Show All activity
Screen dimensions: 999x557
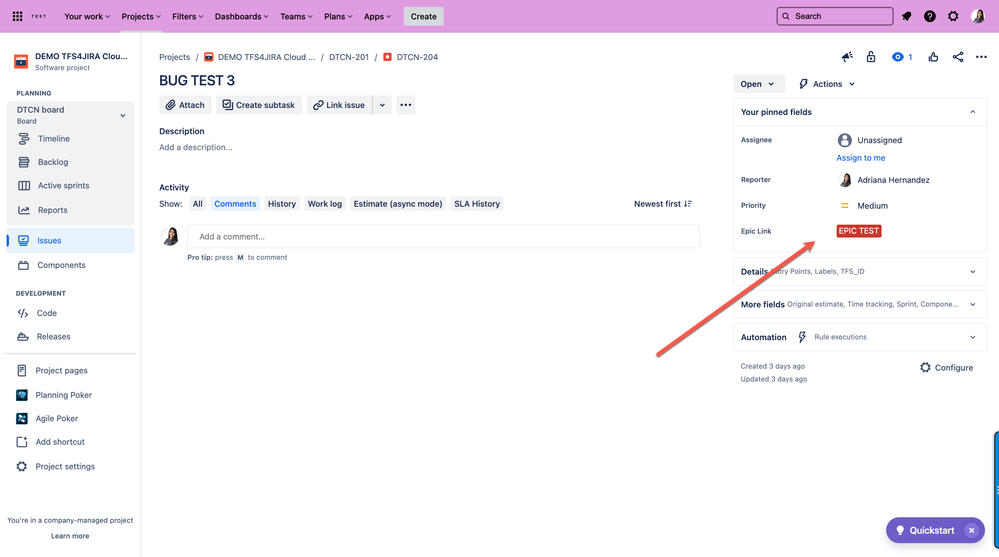(198, 204)
